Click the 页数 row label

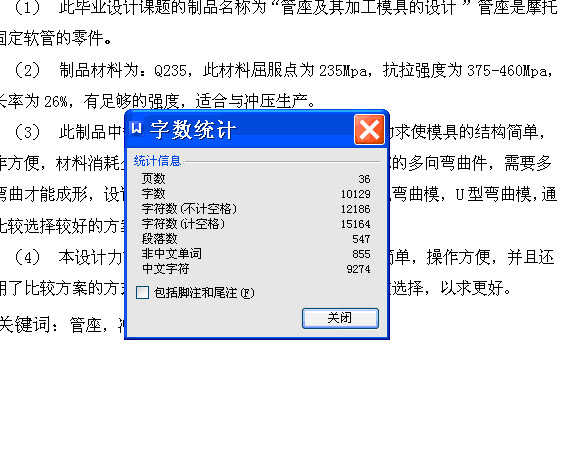click(154, 179)
